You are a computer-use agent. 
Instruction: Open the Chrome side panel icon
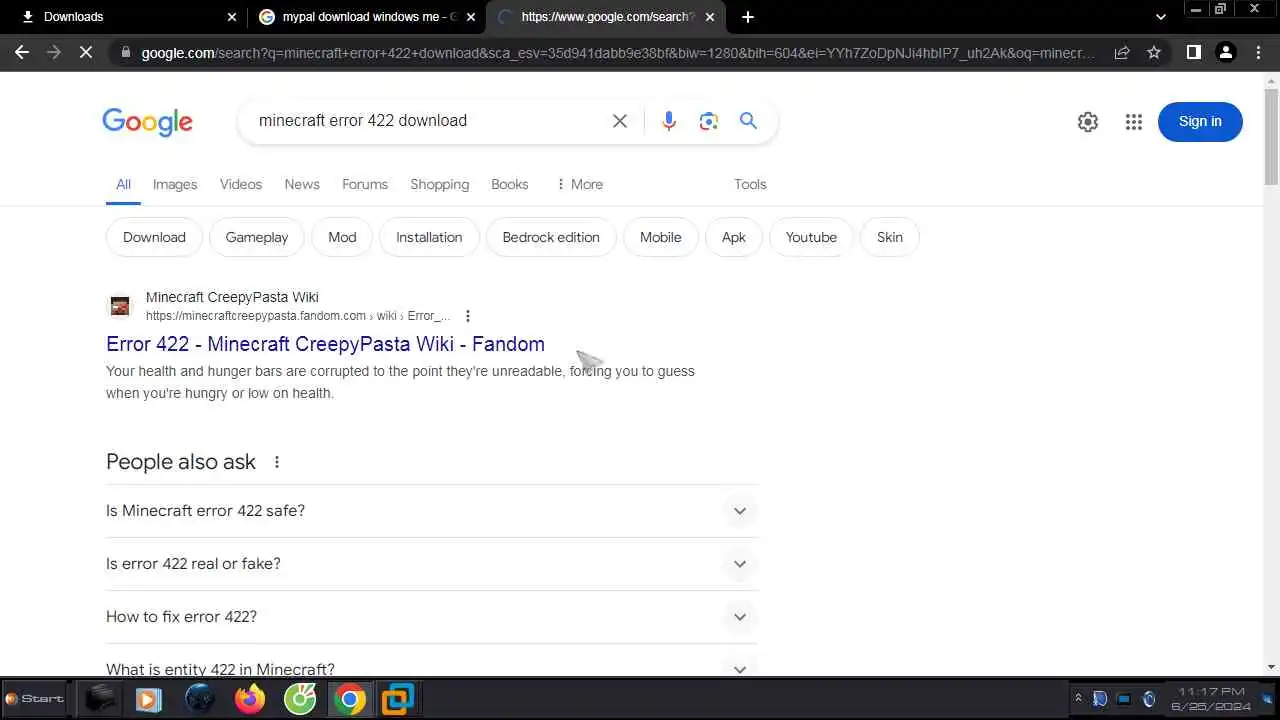[x=1193, y=52]
